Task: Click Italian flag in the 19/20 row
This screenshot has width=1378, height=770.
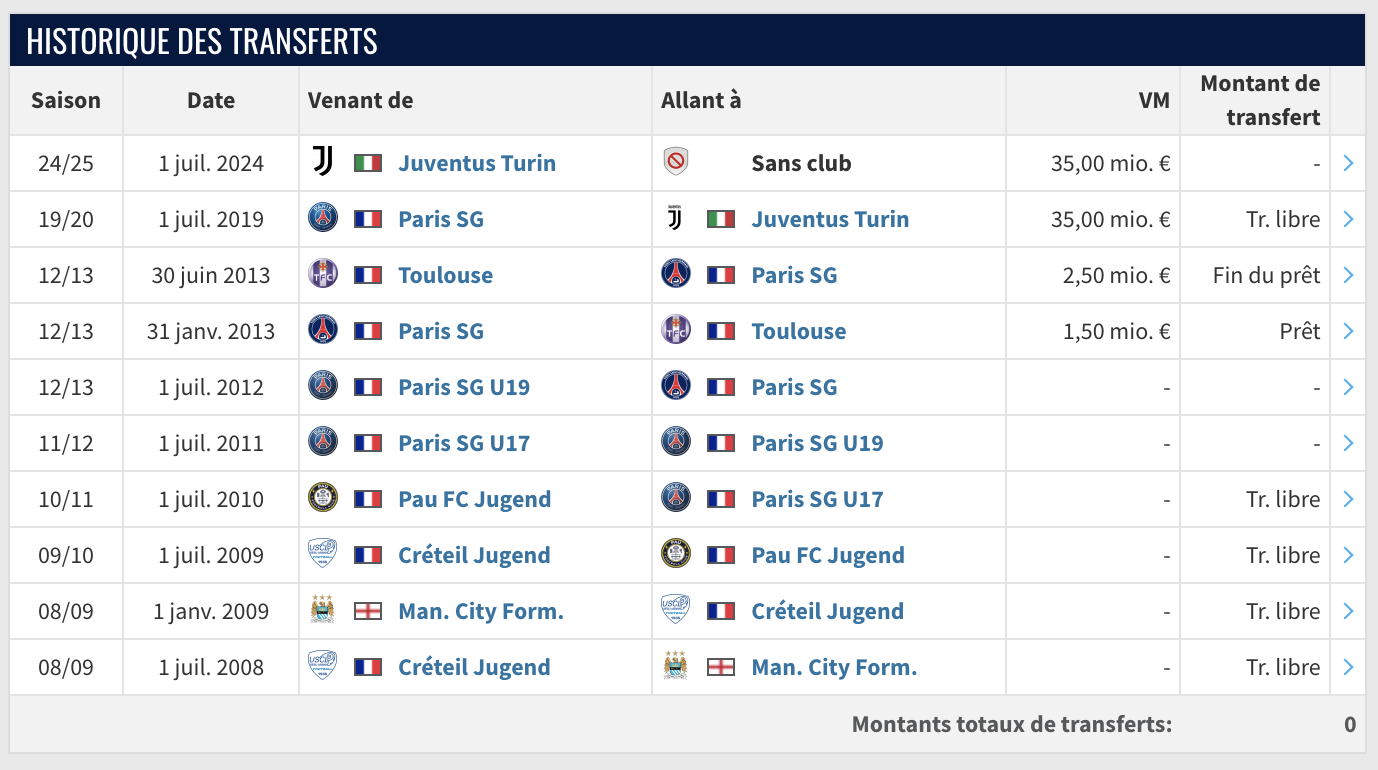Action: (x=721, y=219)
